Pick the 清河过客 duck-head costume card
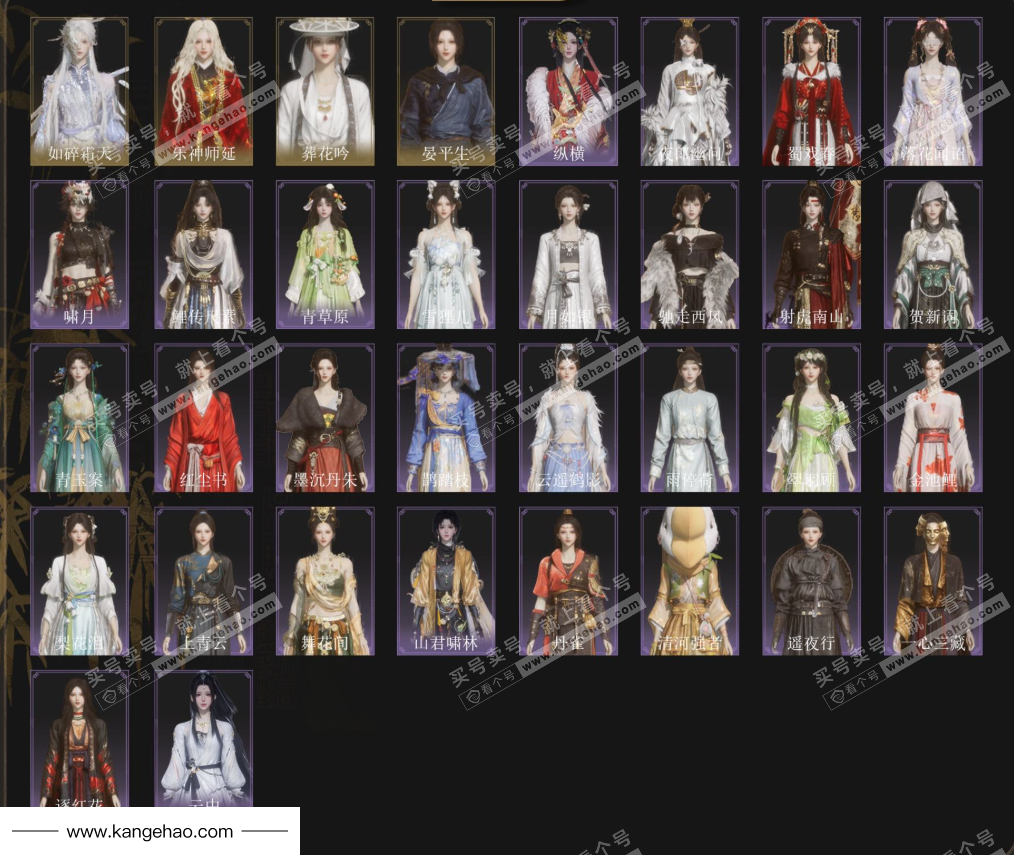This screenshot has width=1014, height=855. pos(690,581)
